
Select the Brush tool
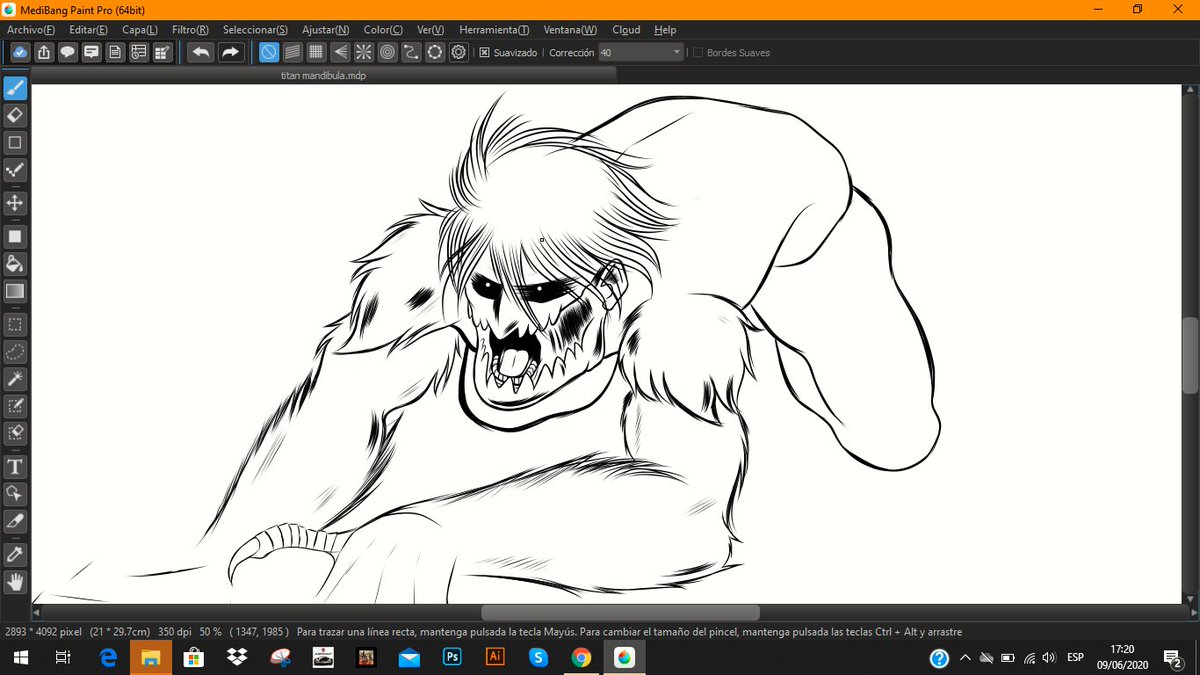point(15,88)
